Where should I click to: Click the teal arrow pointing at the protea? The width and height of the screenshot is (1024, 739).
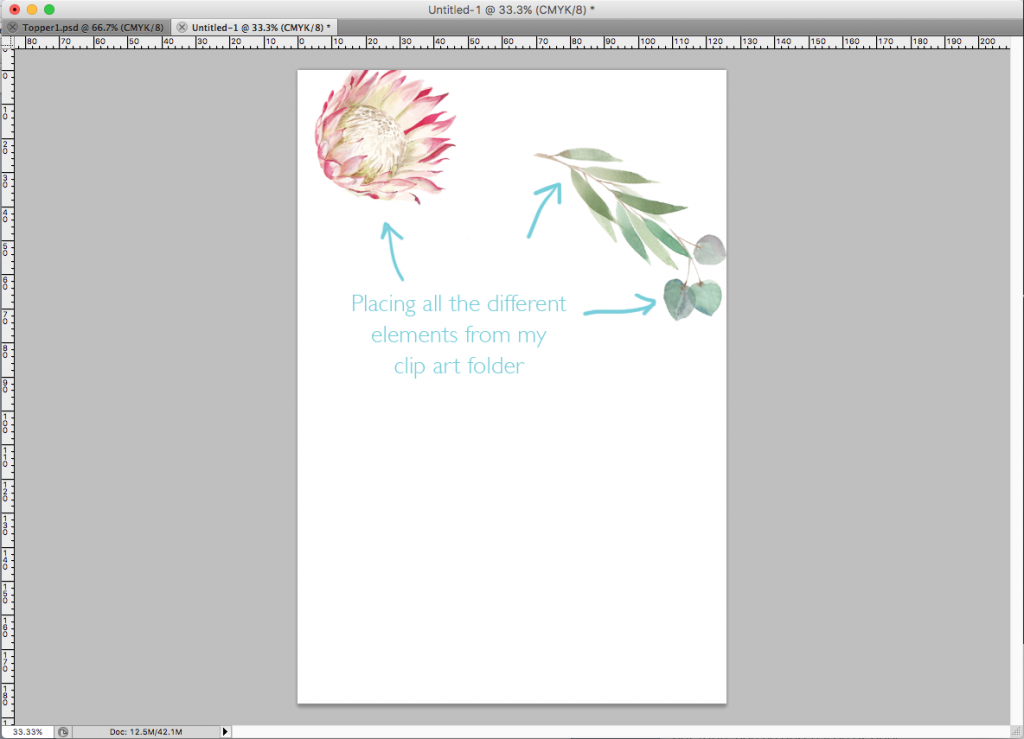coord(393,250)
